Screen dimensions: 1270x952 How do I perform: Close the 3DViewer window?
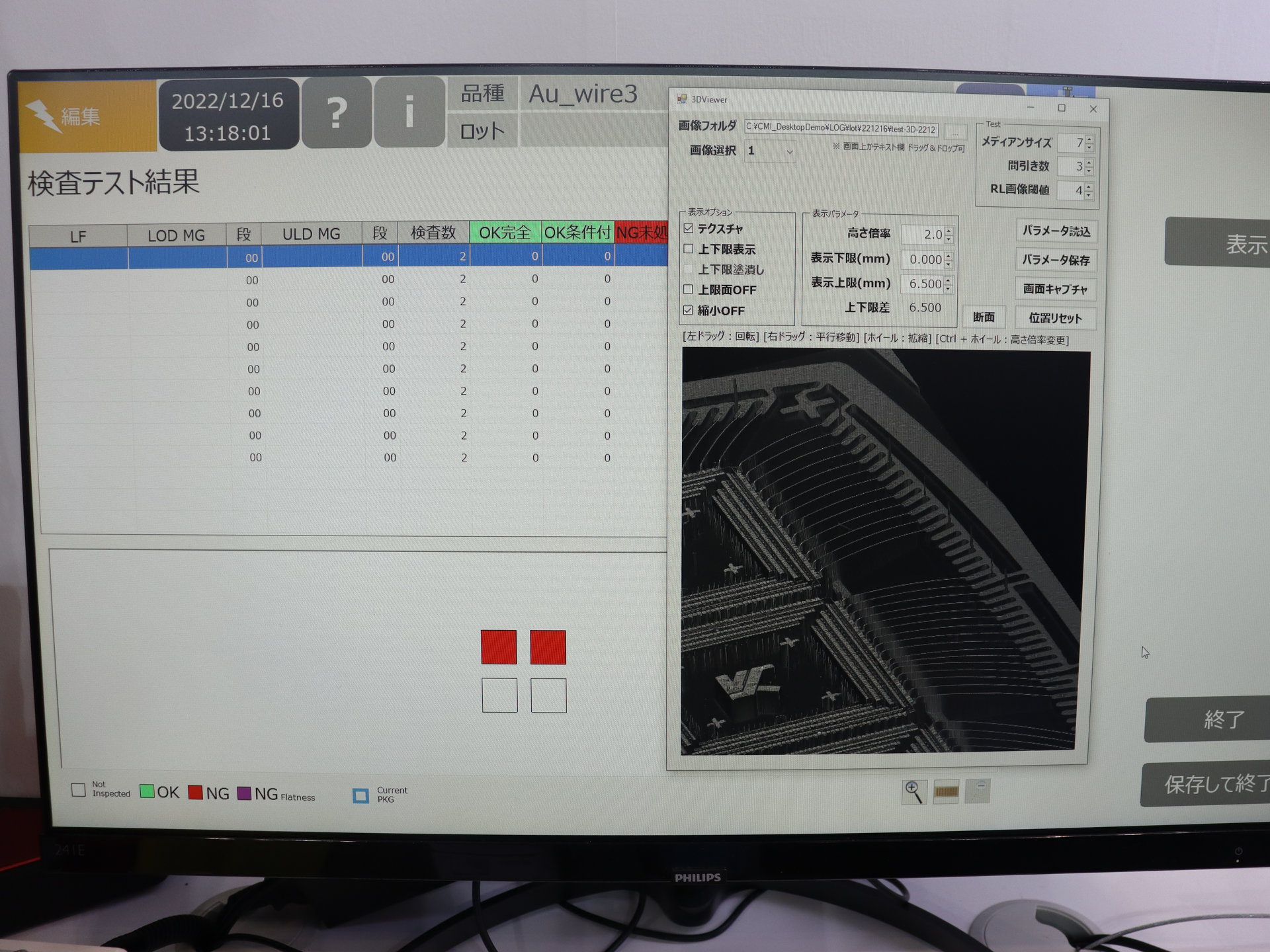pos(1093,109)
